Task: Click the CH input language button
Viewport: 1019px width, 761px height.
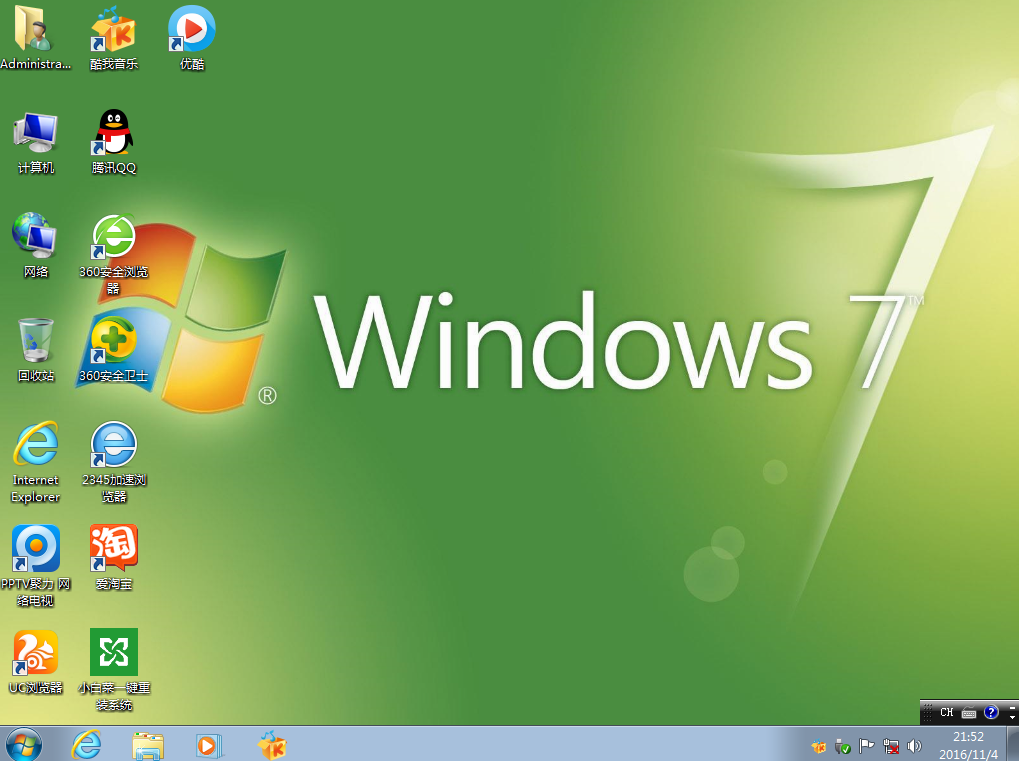Action: pyautogui.click(x=947, y=712)
